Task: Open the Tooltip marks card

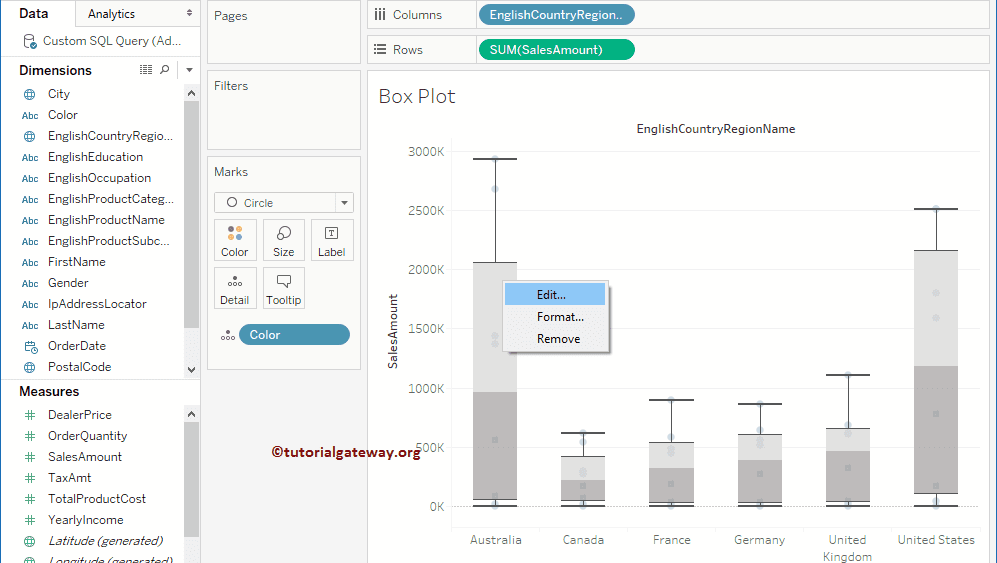Action: tap(284, 288)
